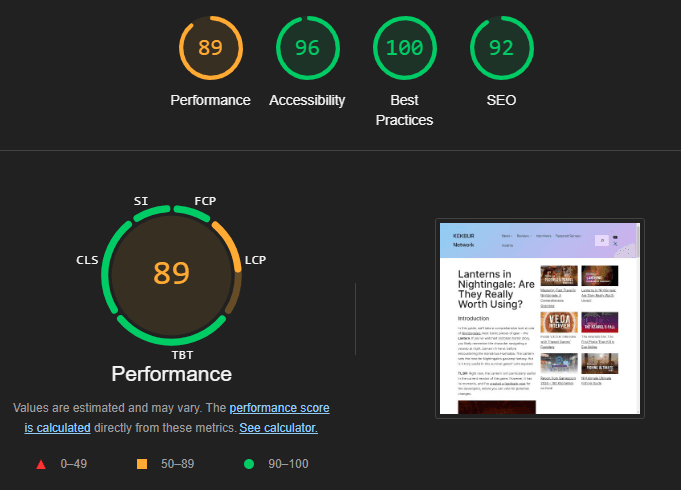Jump to the Accessibility section via its label
Screen dimensions: 681x490
[x=307, y=100]
